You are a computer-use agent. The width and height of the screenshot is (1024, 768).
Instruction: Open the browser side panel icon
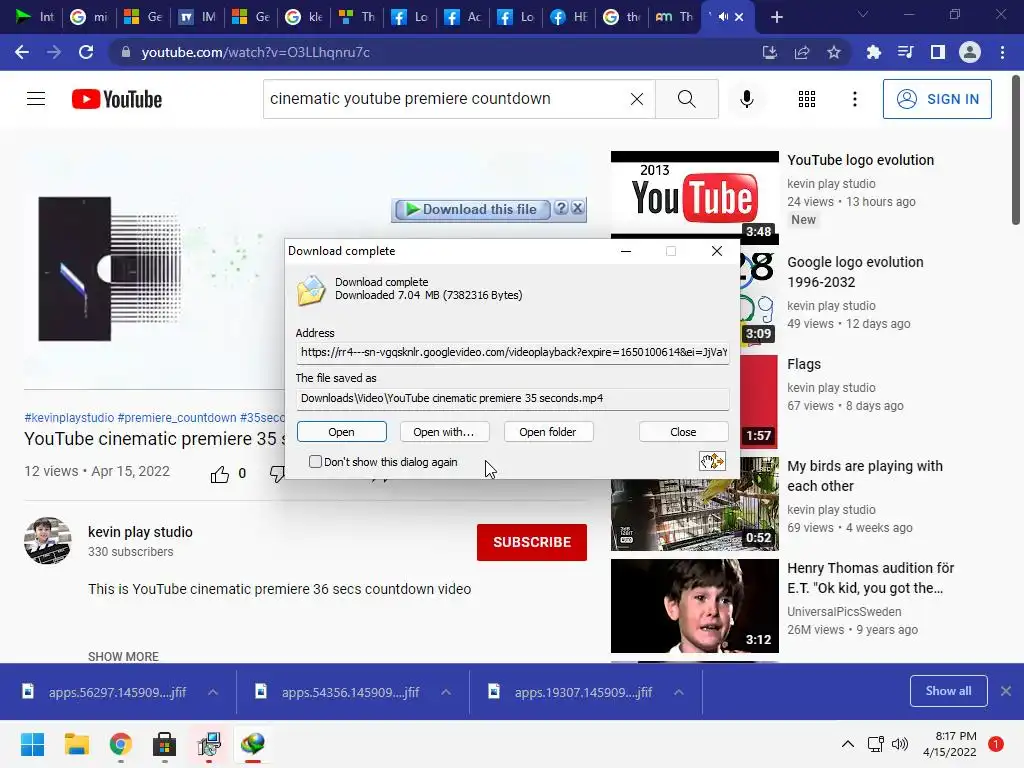point(937,52)
